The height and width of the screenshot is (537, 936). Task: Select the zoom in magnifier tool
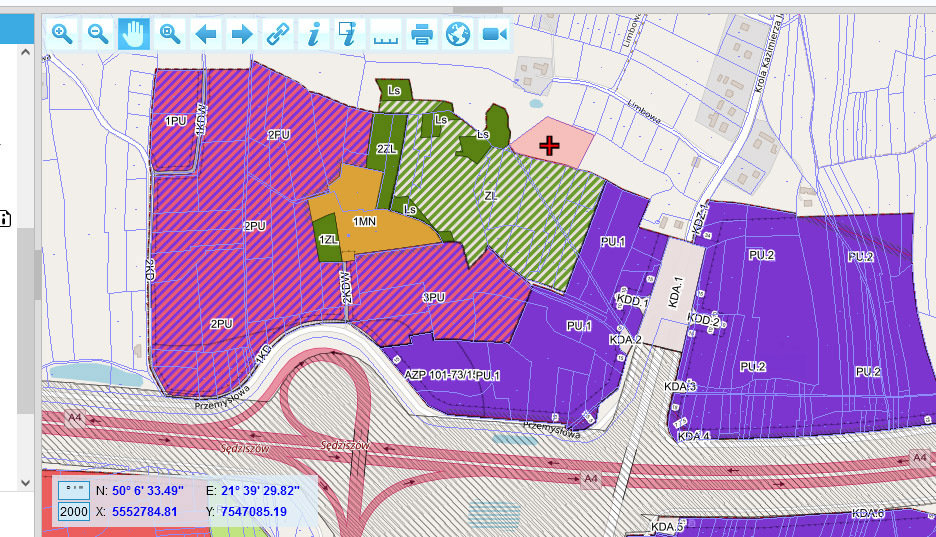coord(62,34)
